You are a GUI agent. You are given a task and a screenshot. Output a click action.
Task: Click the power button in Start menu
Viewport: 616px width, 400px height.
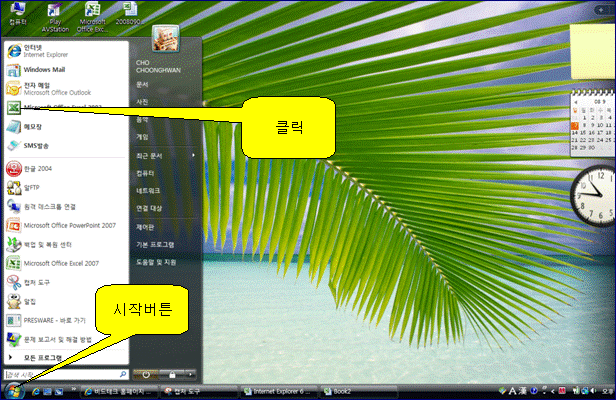point(146,374)
